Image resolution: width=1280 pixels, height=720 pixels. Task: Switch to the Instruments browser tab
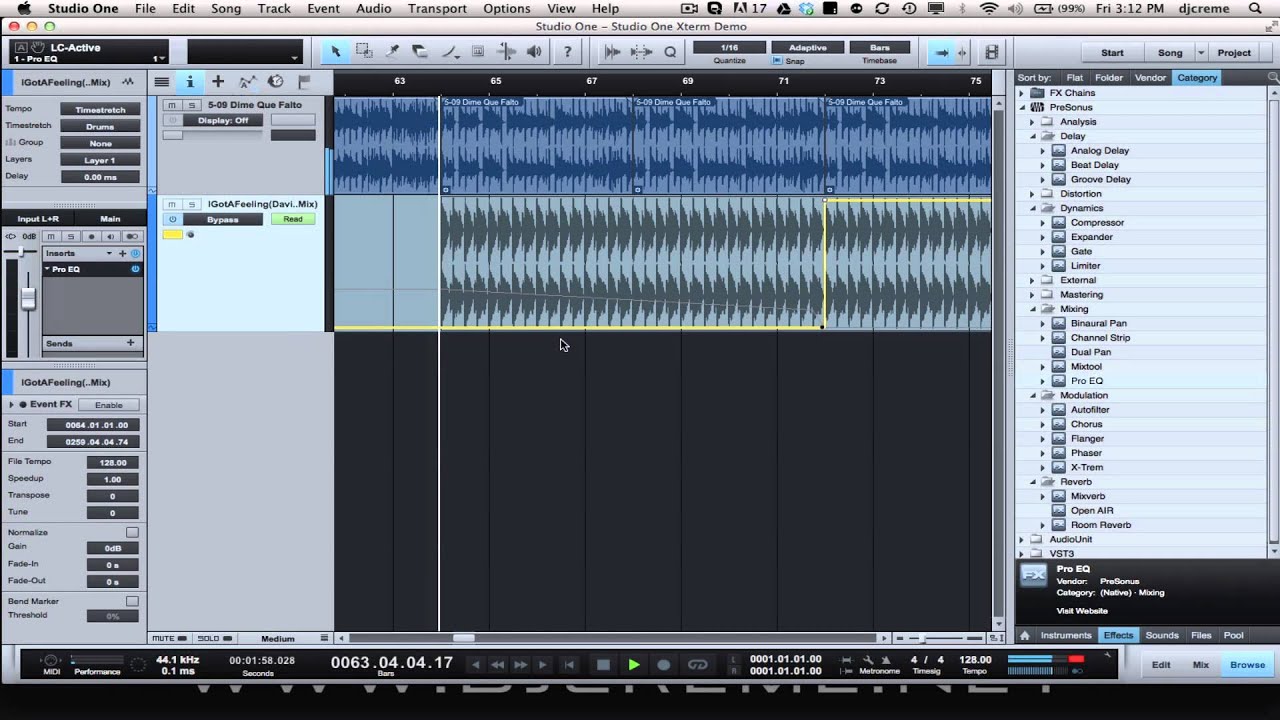[1066, 635]
